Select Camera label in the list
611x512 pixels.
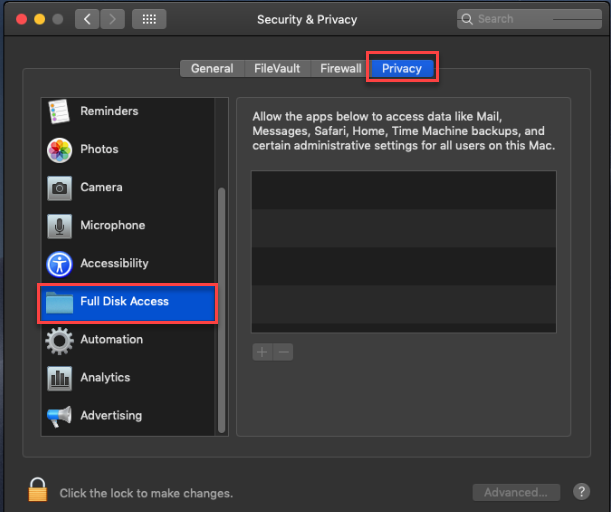click(x=101, y=187)
